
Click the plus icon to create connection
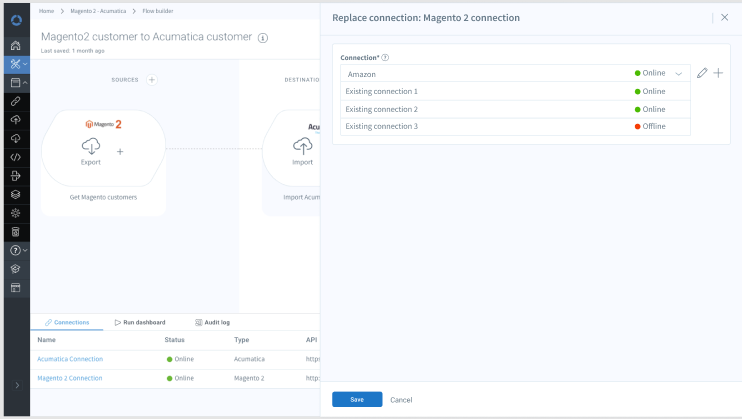click(718, 73)
